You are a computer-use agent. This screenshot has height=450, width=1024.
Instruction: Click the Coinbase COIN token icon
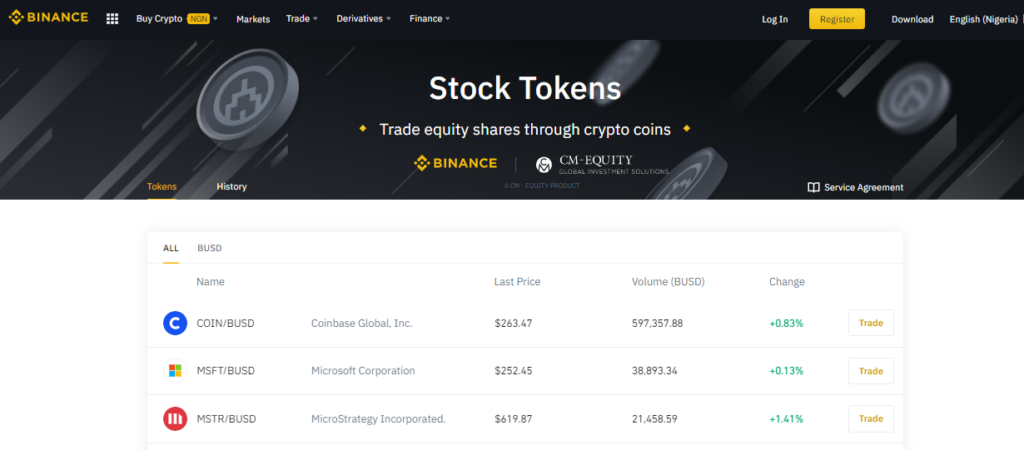click(175, 323)
